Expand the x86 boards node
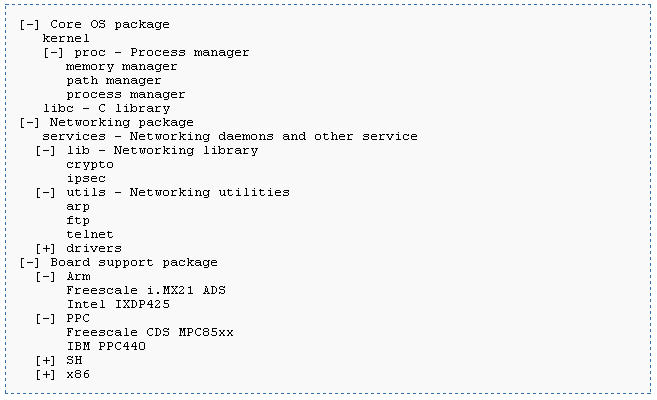This screenshot has height=400, width=657. coord(45,375)
